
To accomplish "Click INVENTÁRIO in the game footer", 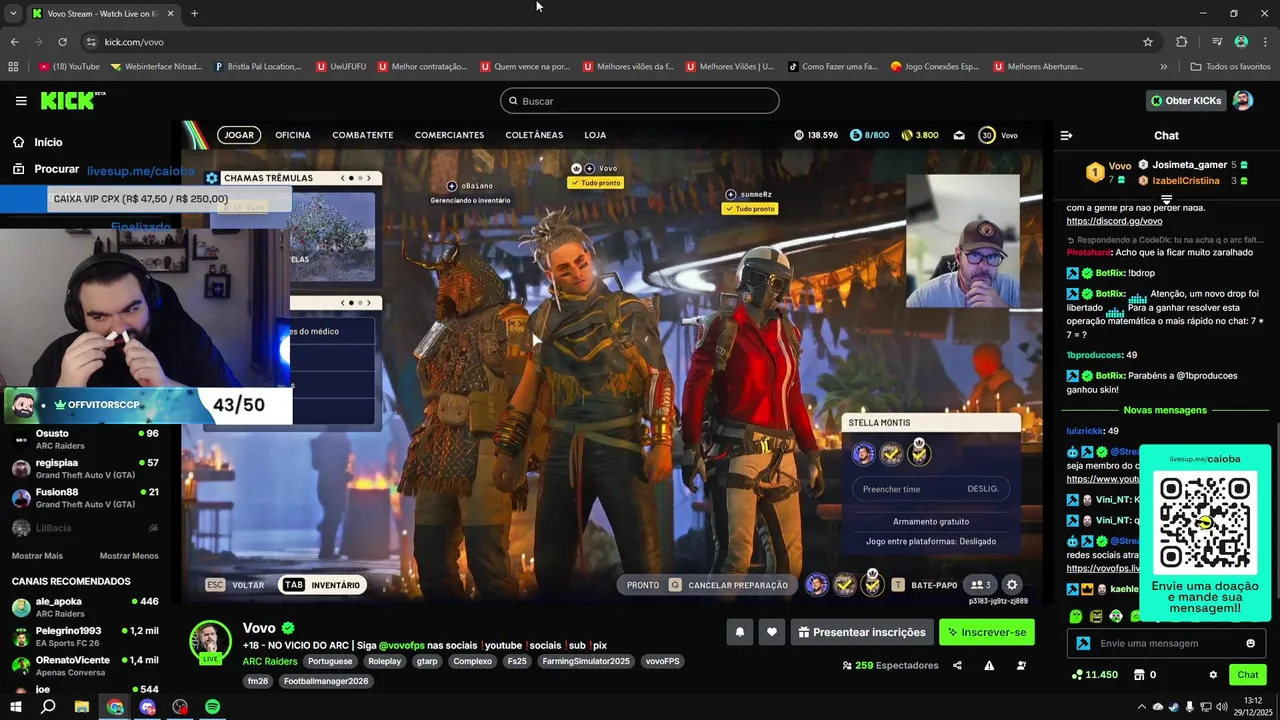I will pyautogui.click(x=324, y=585).
